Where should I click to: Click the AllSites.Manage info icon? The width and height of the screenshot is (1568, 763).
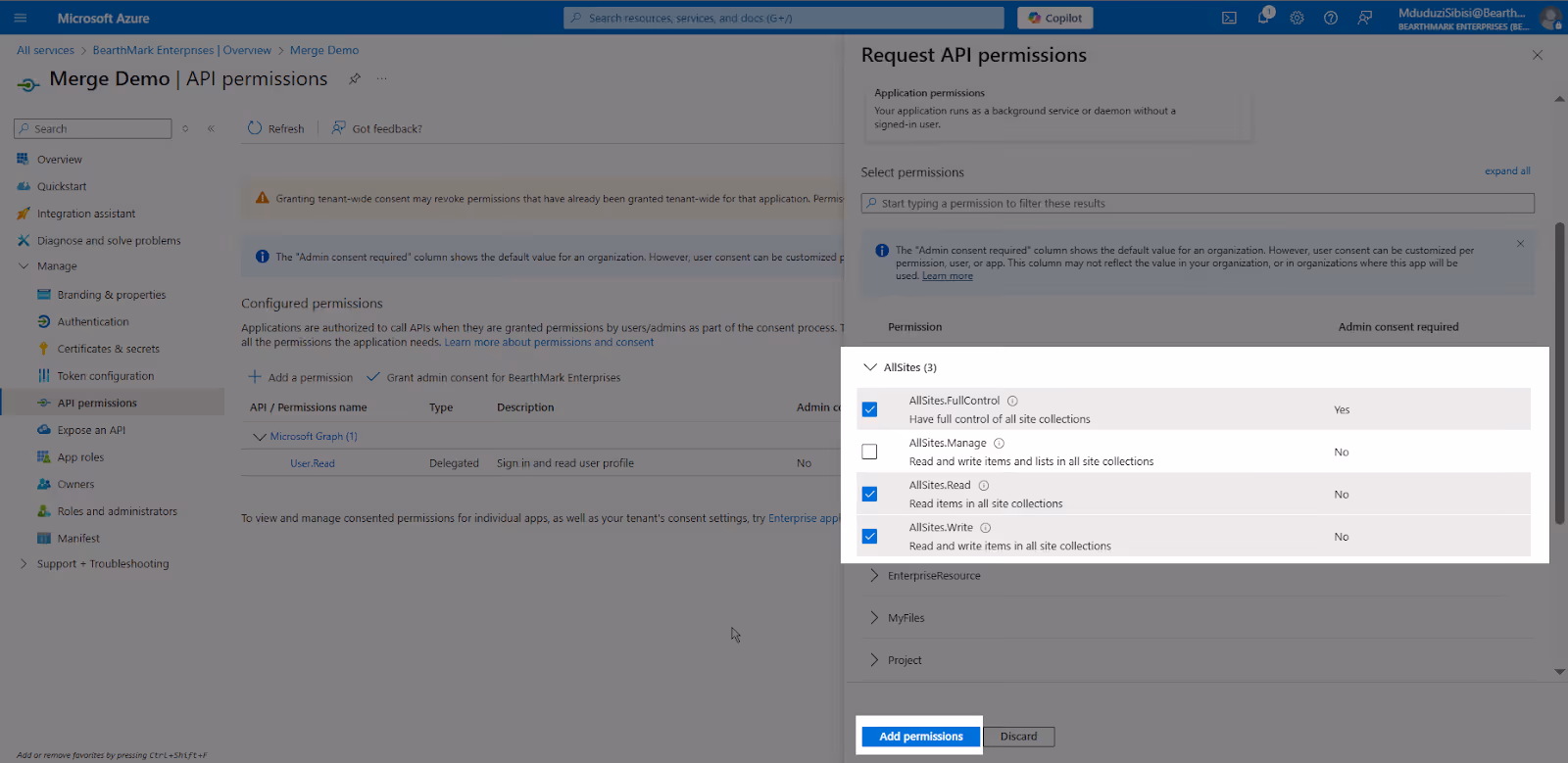tap(999, 443)
